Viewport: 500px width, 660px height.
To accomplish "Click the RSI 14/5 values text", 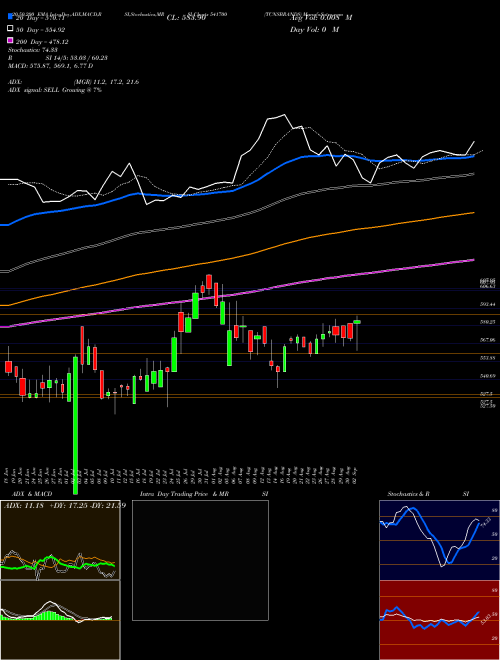I will [x=57, y=58].
